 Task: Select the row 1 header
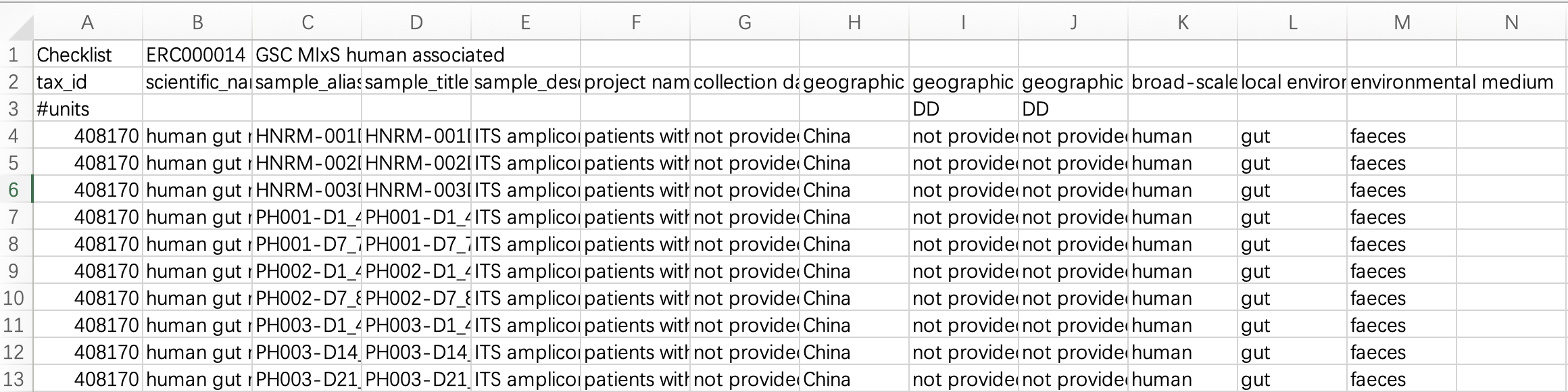pyautogui.click(x=15, y=55)
